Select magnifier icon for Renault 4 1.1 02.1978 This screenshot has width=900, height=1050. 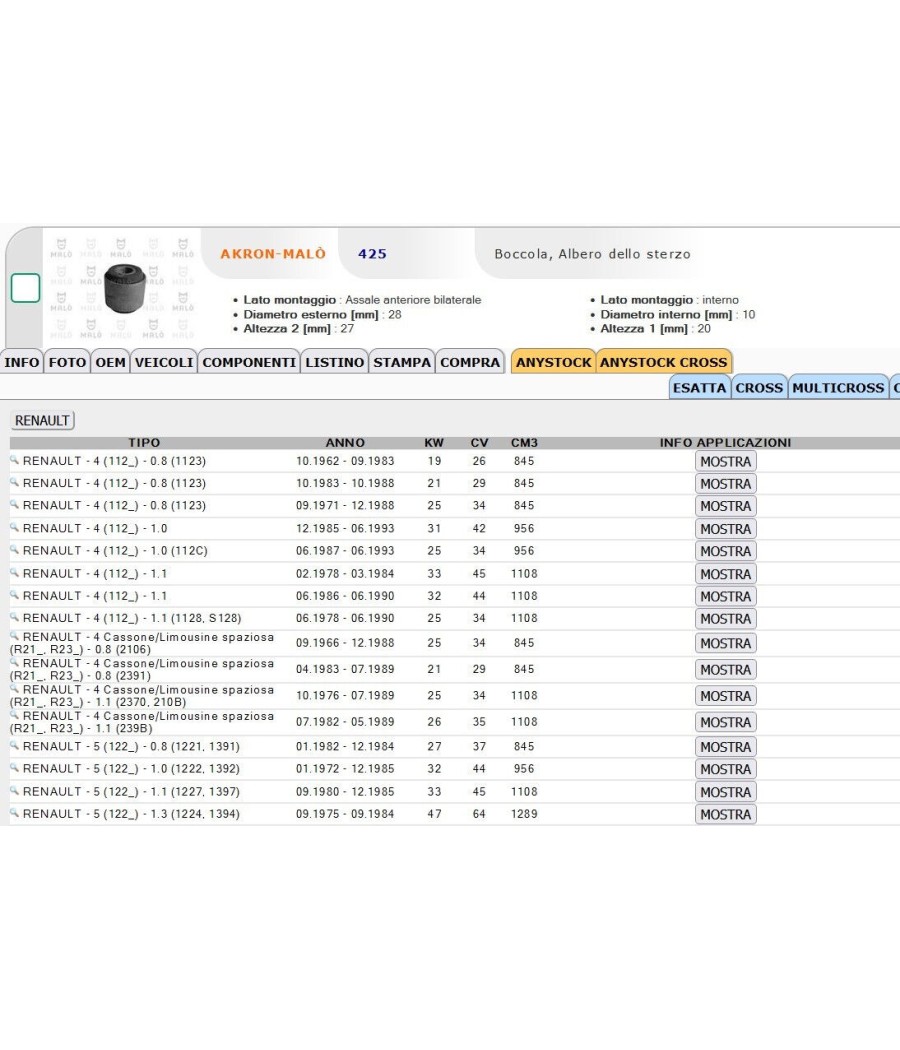tap(14, 572)
